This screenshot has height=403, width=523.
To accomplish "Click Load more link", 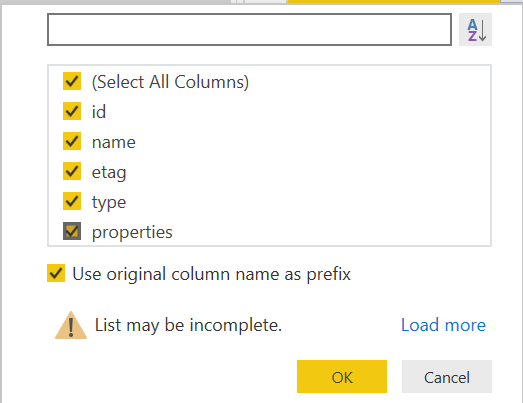I will (x=443, y=325).
